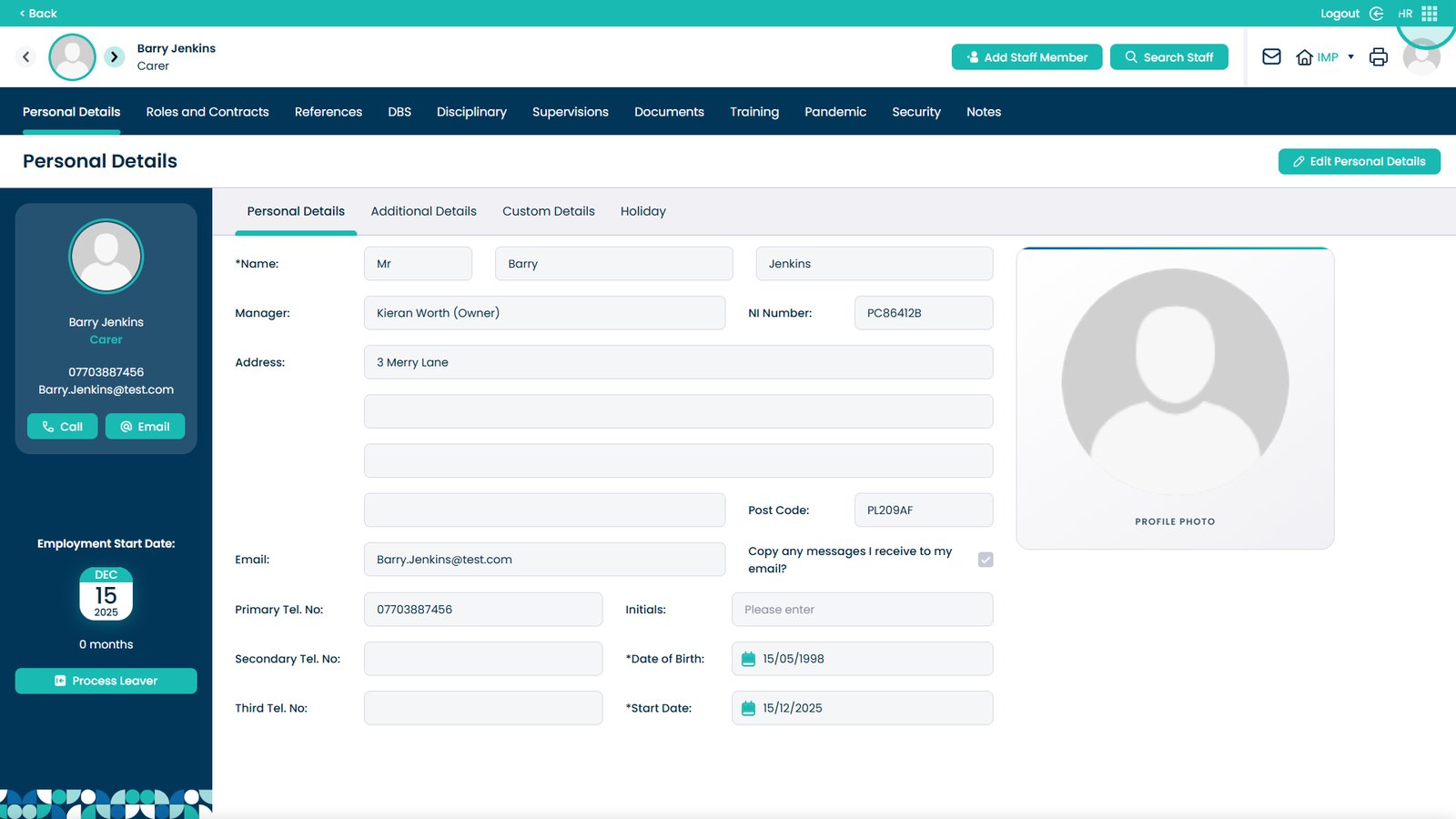1456x819 pixels.
Task: Open the HR apps grid icon
Action: pos(1430,14)
